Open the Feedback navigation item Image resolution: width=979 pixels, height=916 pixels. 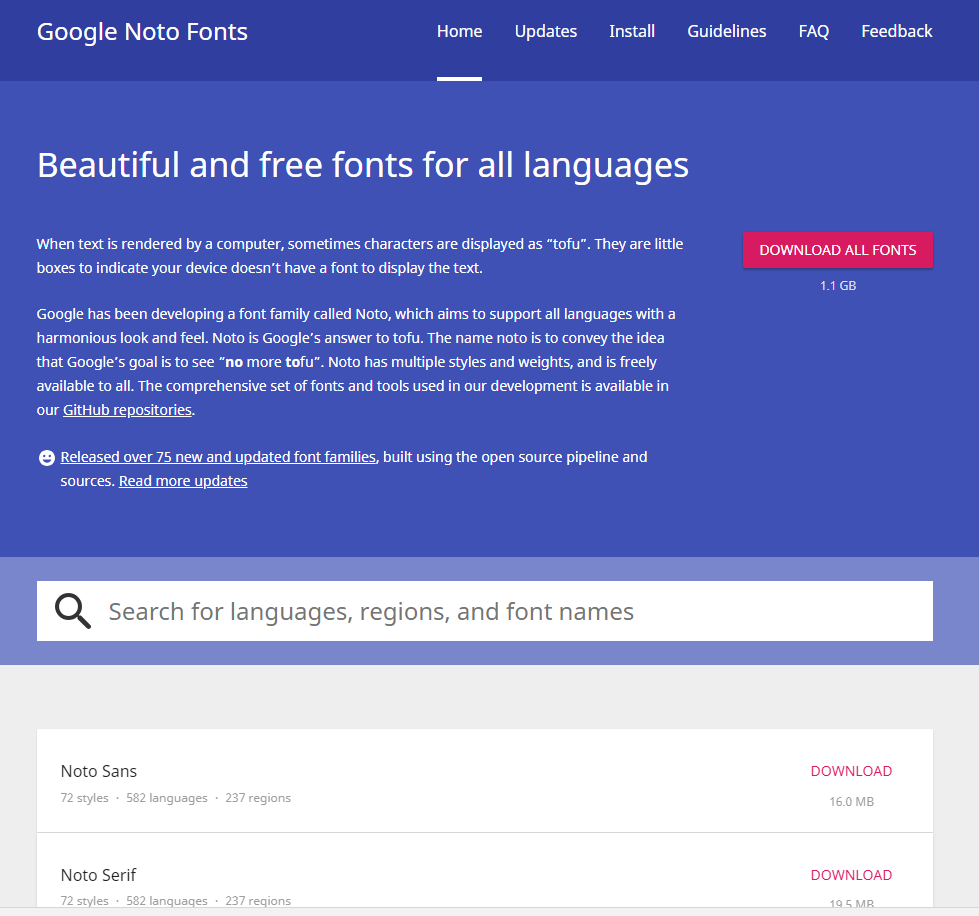coord(897,31)
